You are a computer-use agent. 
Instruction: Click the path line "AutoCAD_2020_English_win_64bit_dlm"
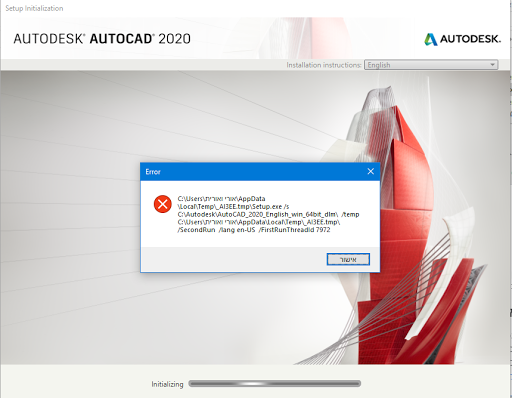point(268,214)
